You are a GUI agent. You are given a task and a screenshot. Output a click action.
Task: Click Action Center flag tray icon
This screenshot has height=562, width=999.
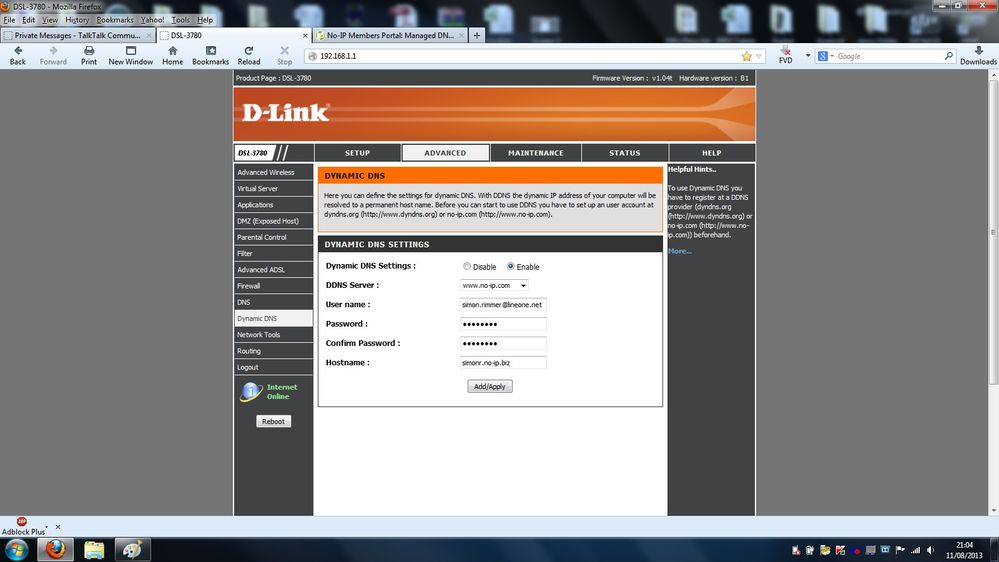[900, 550]
